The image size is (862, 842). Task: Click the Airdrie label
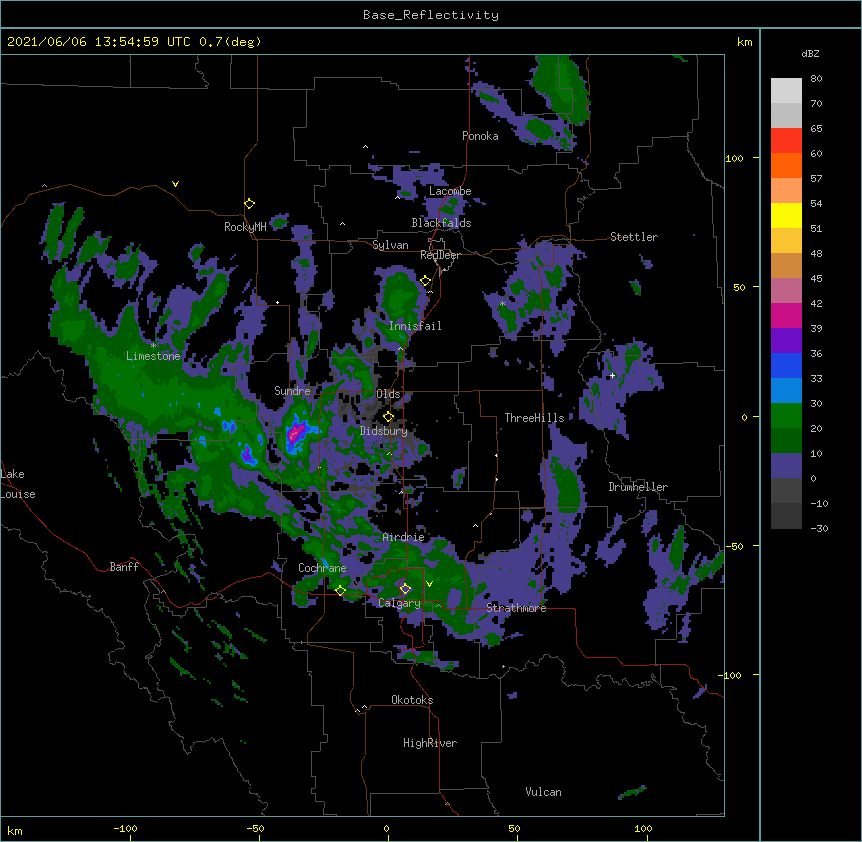tap(404, 537)
